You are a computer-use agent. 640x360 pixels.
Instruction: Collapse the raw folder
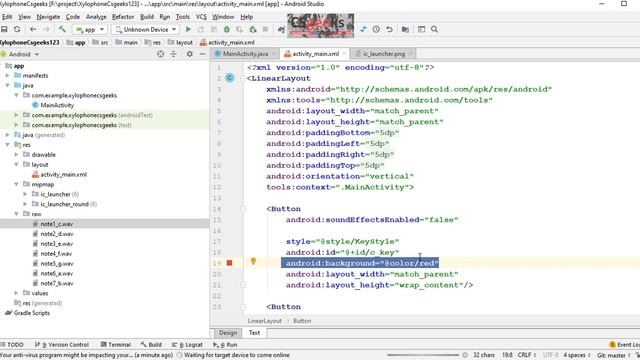16,214
